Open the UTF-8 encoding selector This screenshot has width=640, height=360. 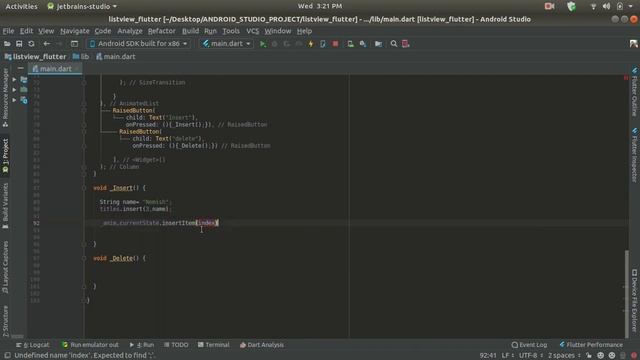point(531,355)
